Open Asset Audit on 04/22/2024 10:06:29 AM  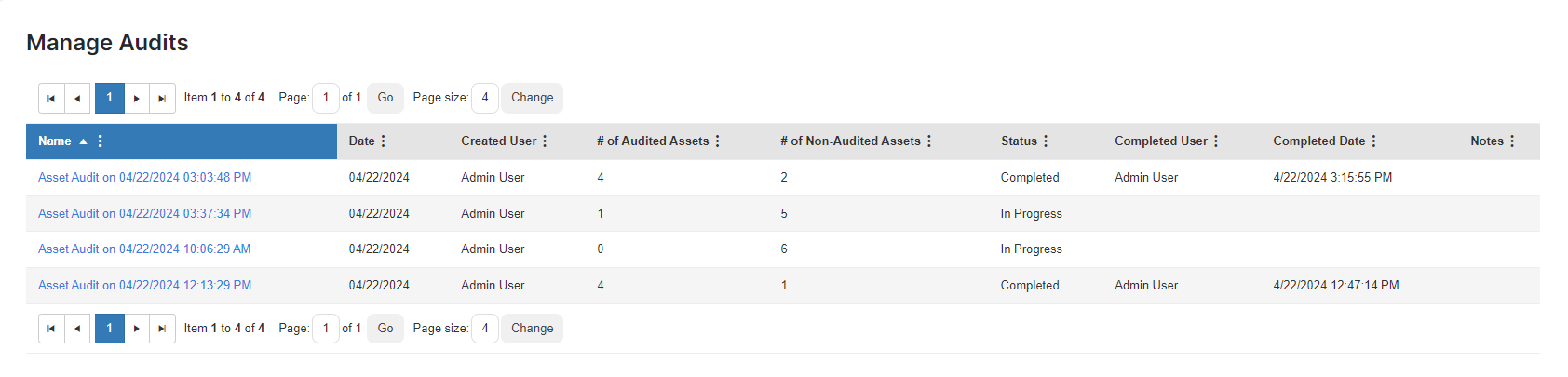tap(144, 249)
